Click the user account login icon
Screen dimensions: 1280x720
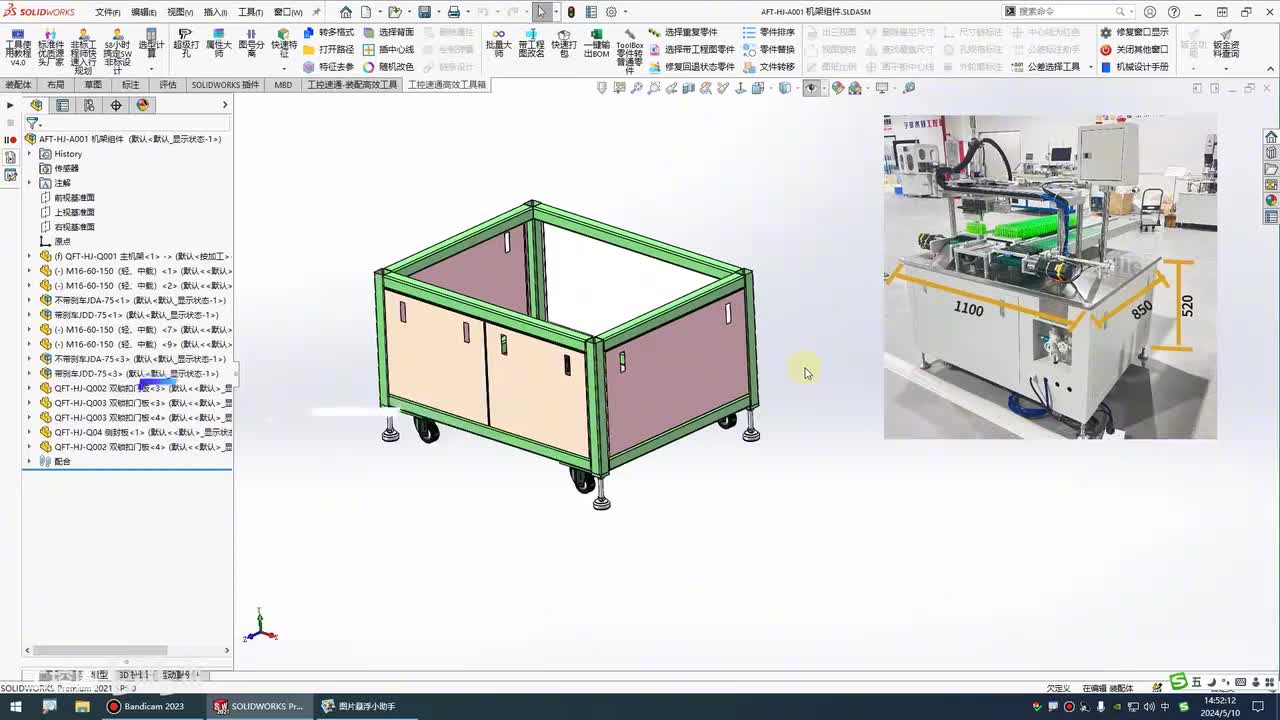point(1150,12)
